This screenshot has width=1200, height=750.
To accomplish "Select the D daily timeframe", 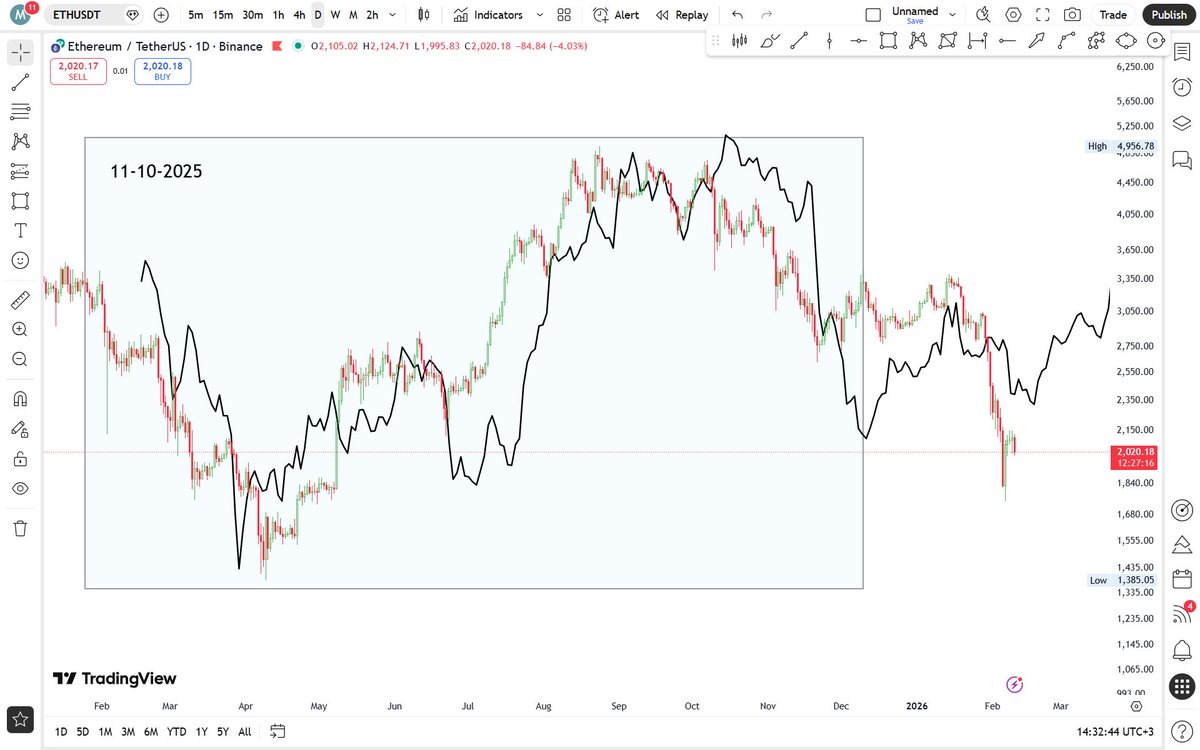I will click(x=318, y=15).
